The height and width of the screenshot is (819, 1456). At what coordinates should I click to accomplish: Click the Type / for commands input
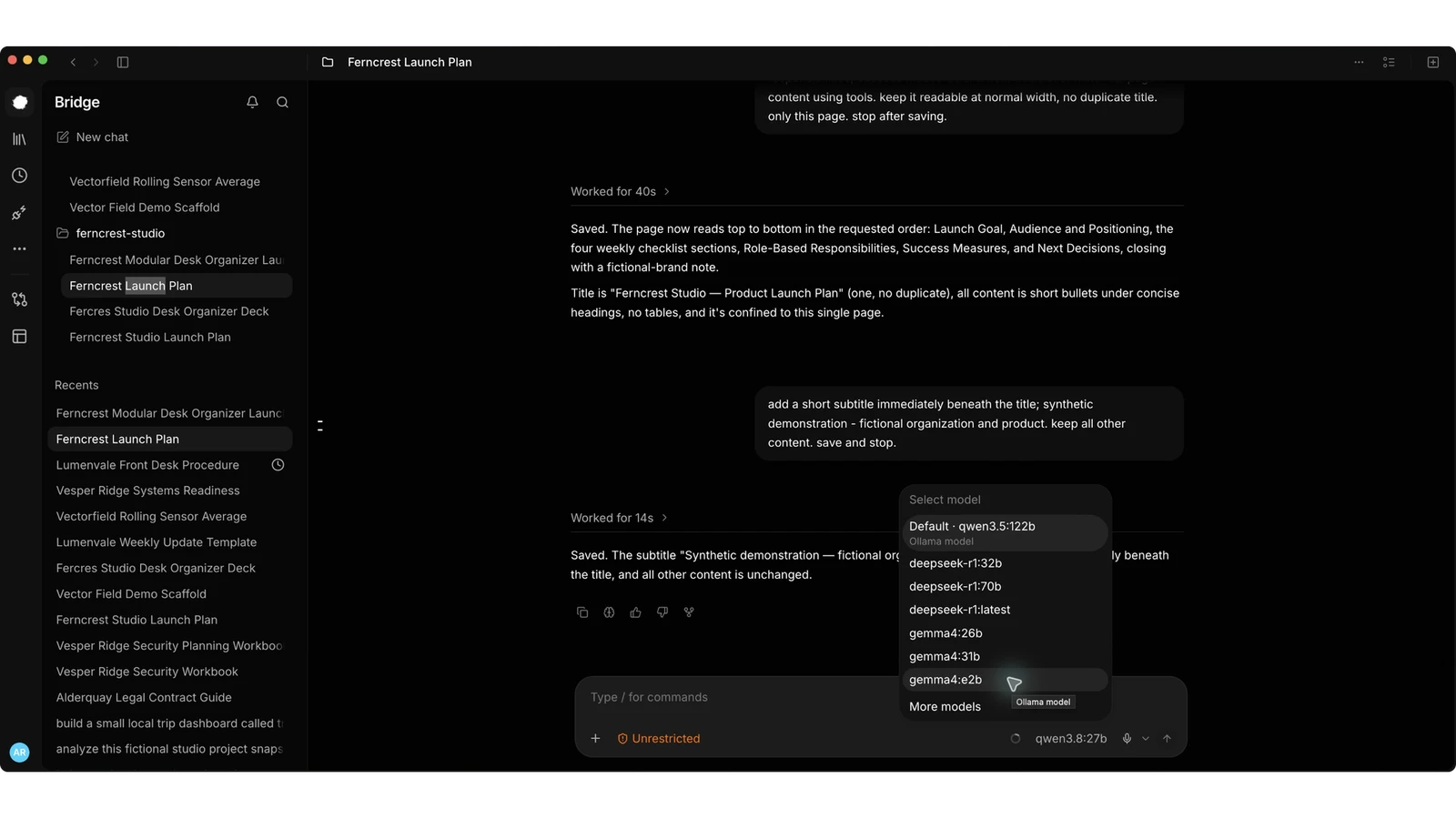(x=878, y=697)
